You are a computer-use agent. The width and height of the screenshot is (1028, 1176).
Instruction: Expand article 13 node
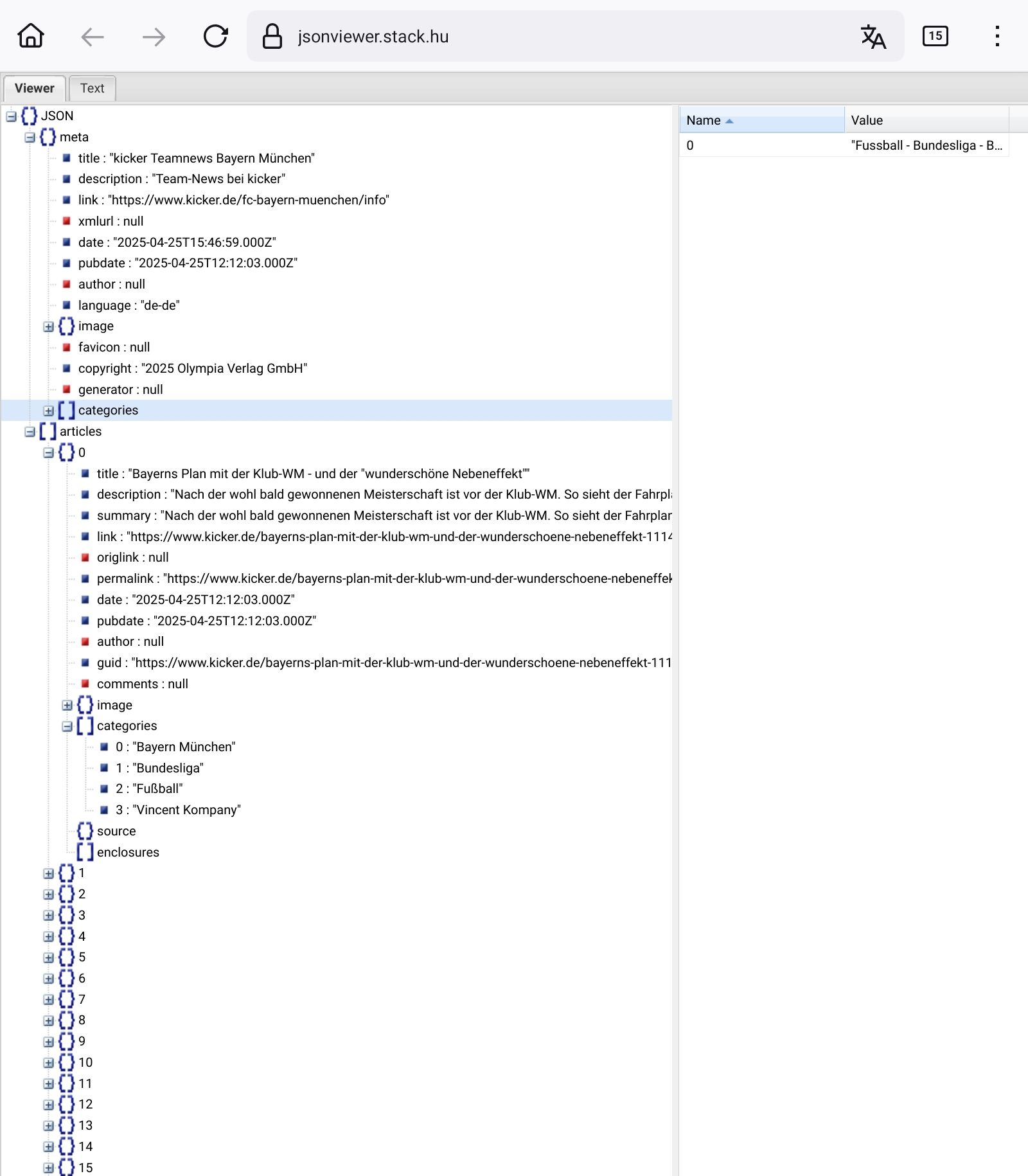[x=48, y=1126]
